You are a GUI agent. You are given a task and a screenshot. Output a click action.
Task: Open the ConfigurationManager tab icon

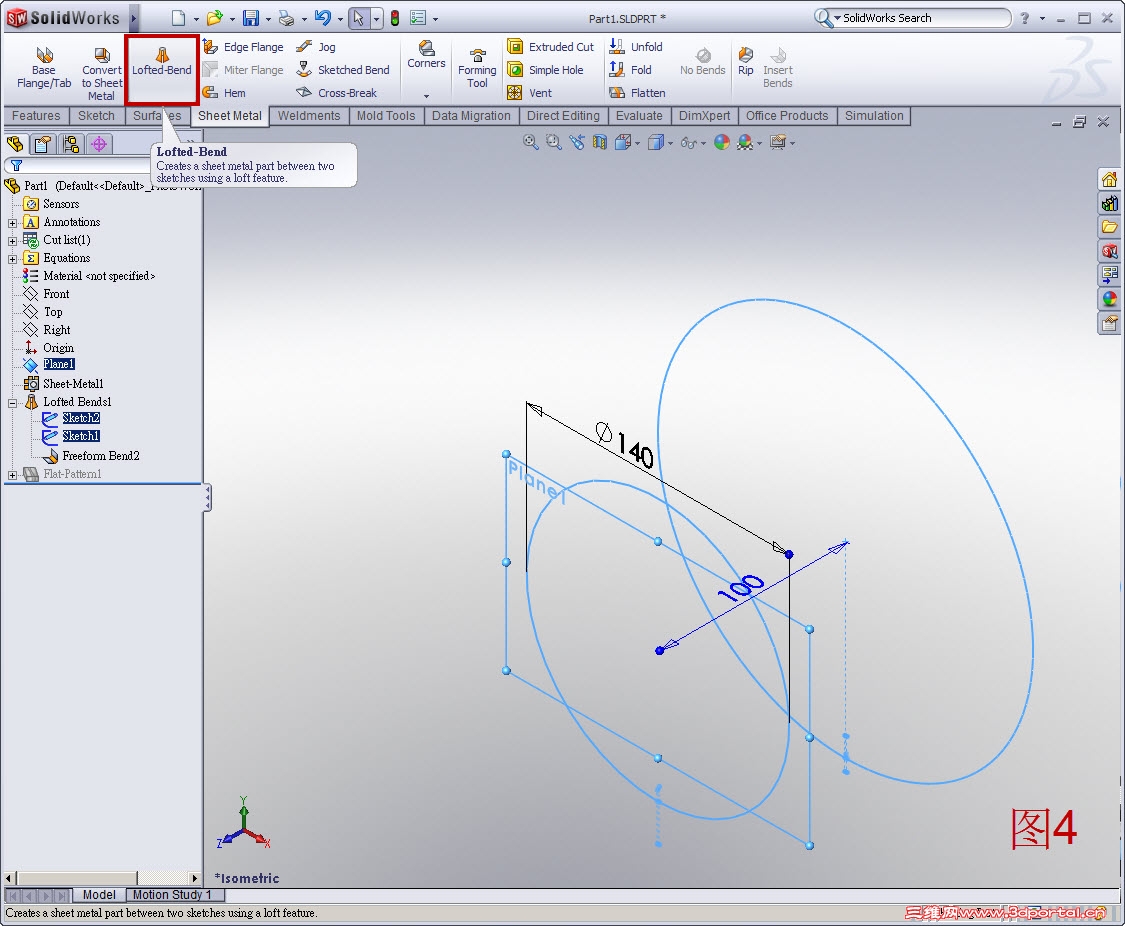(70, 144)
